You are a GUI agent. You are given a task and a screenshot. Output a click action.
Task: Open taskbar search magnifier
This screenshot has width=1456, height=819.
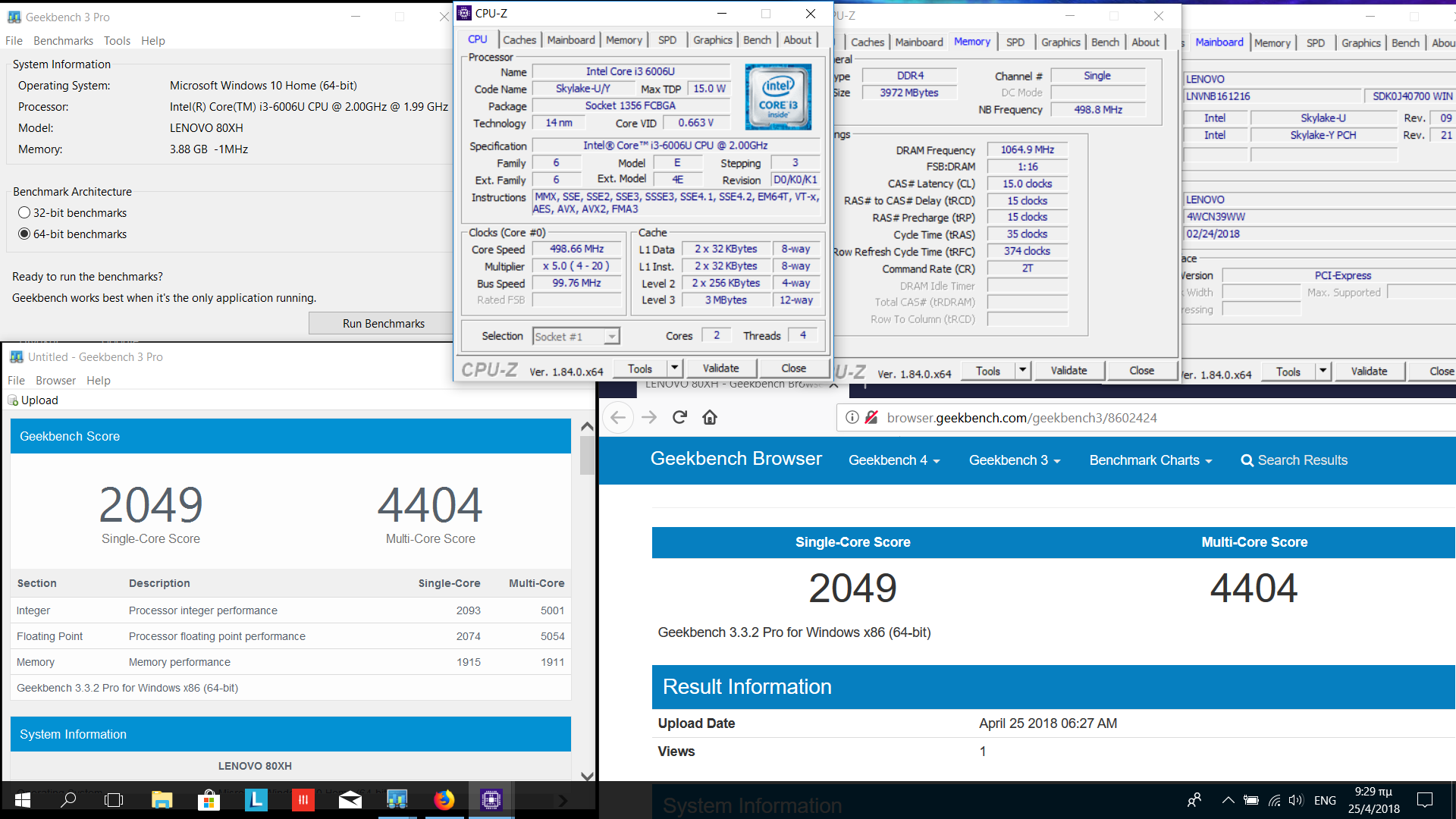[68, 799]
